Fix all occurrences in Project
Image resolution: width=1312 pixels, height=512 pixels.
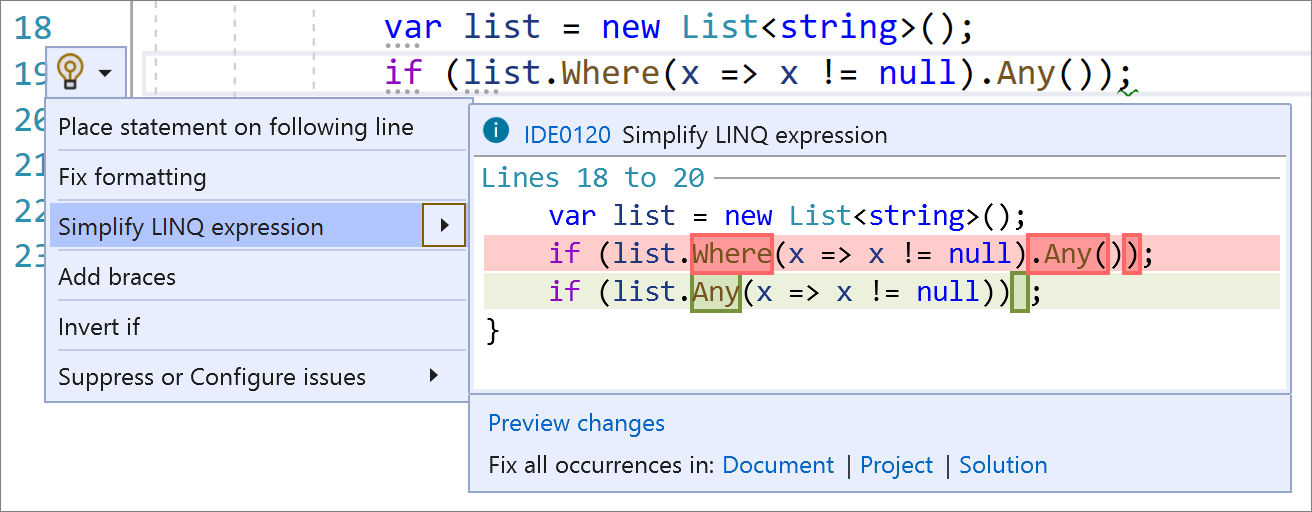[896, 465]
